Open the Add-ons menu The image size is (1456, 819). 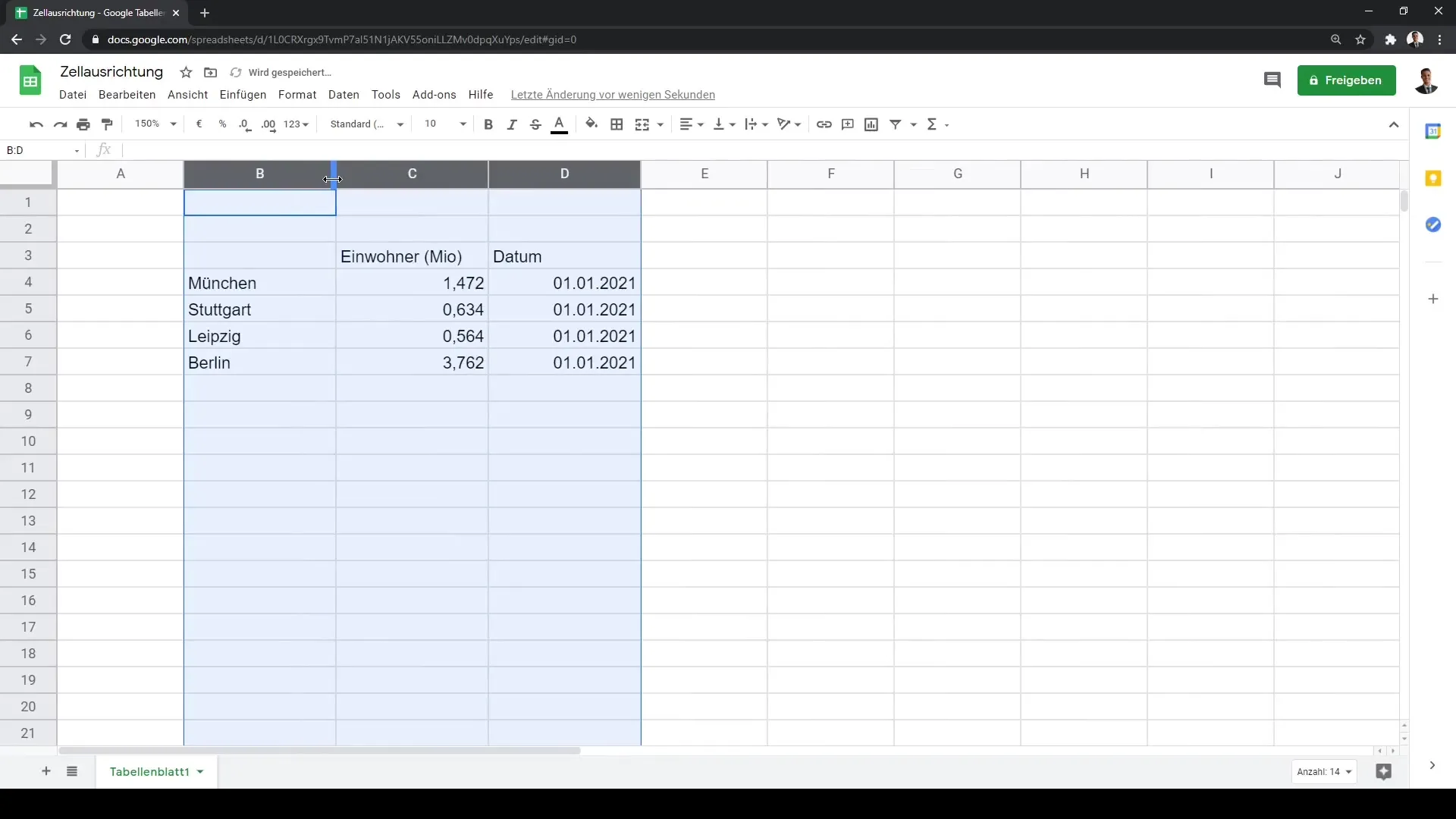[x=435, y=95]
